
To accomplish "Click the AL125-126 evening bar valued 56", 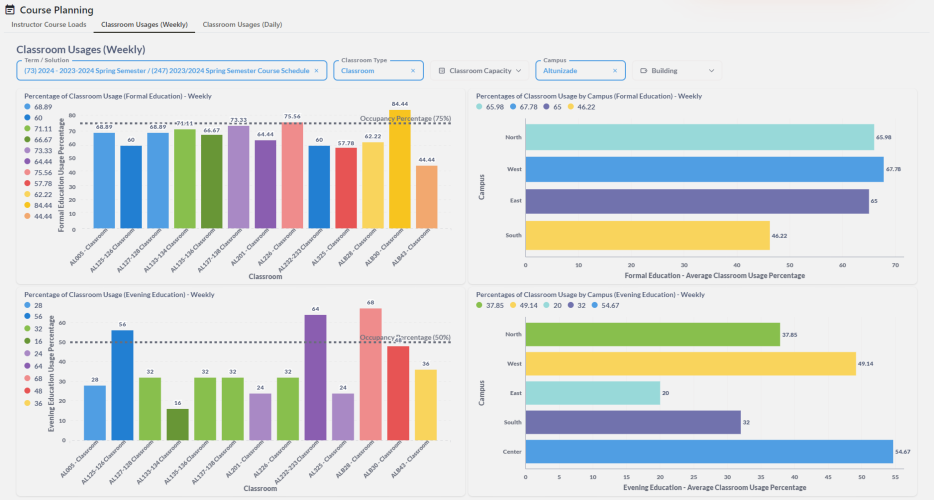I will pos(122,386).
